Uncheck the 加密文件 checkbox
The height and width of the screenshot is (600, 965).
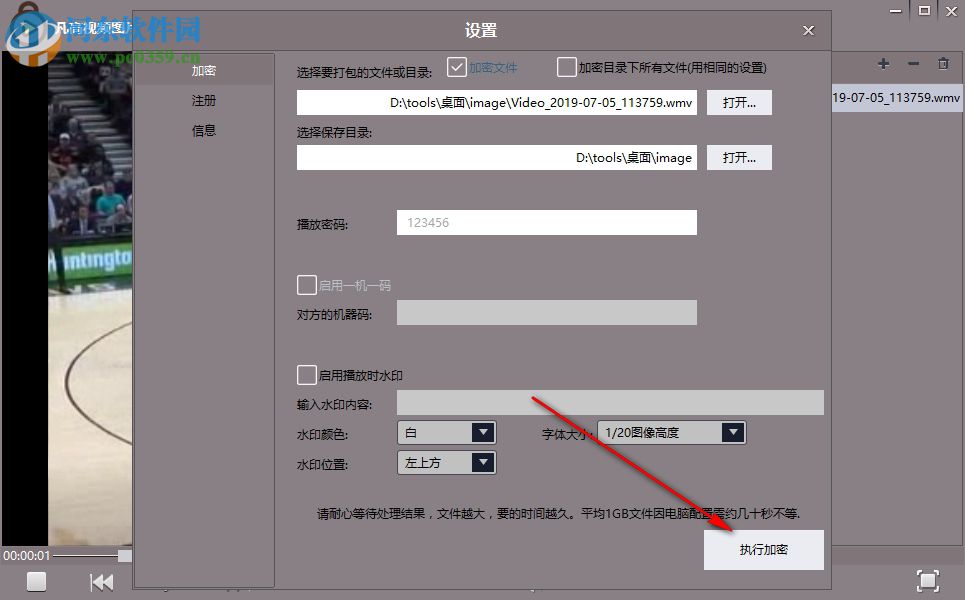[457, 66]
